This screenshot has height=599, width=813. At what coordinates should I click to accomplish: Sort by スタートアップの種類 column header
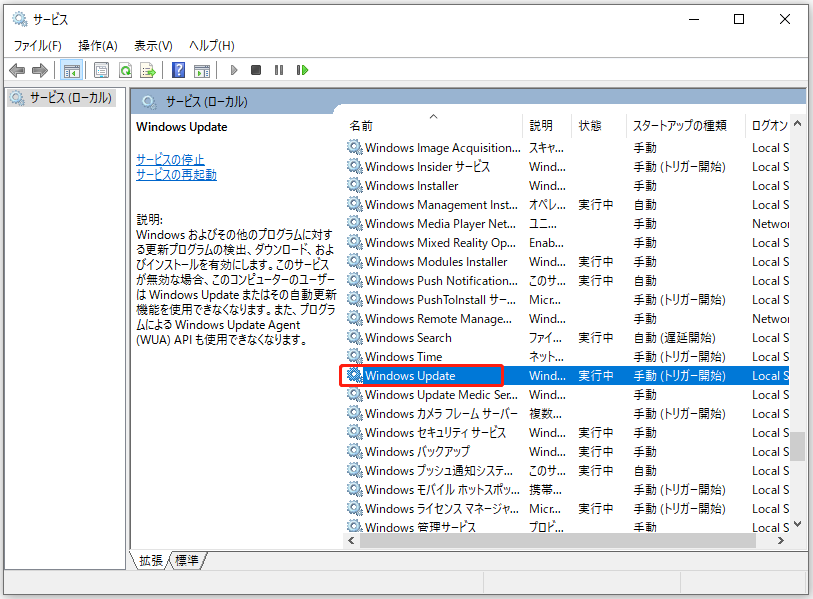pyautogui.click(x=685, y=125)
